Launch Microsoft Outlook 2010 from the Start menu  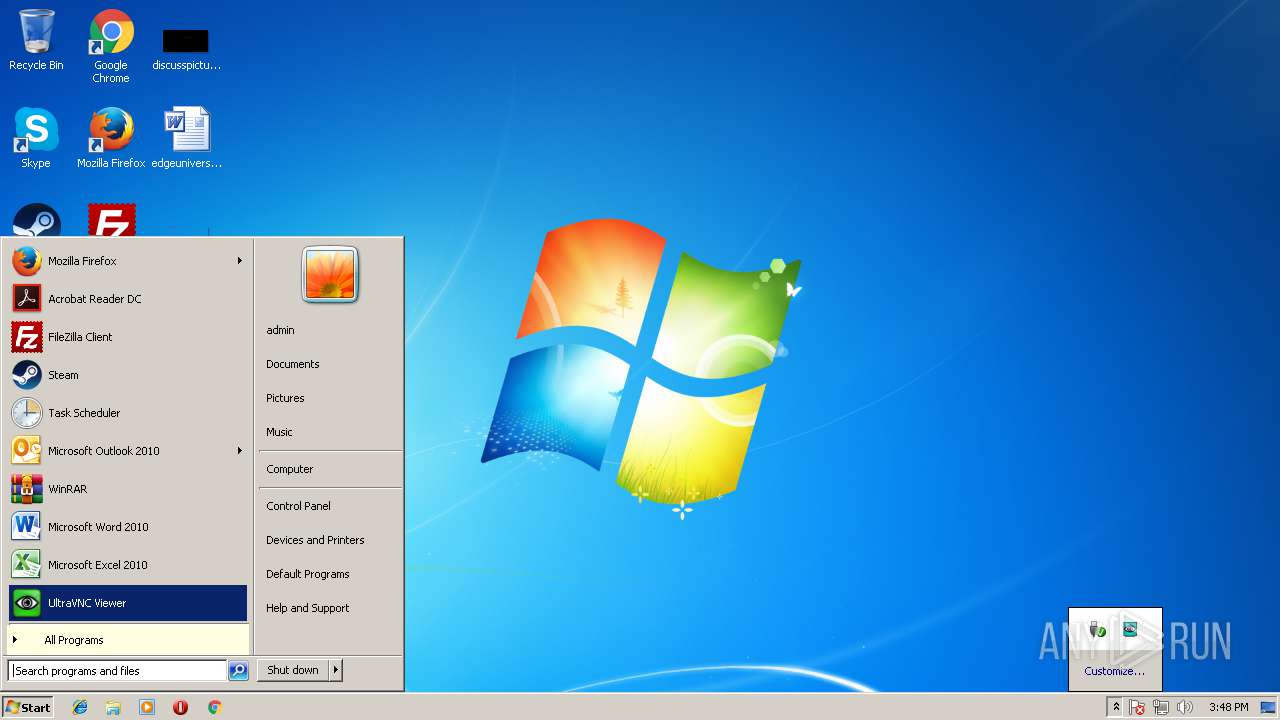[128, 451]
